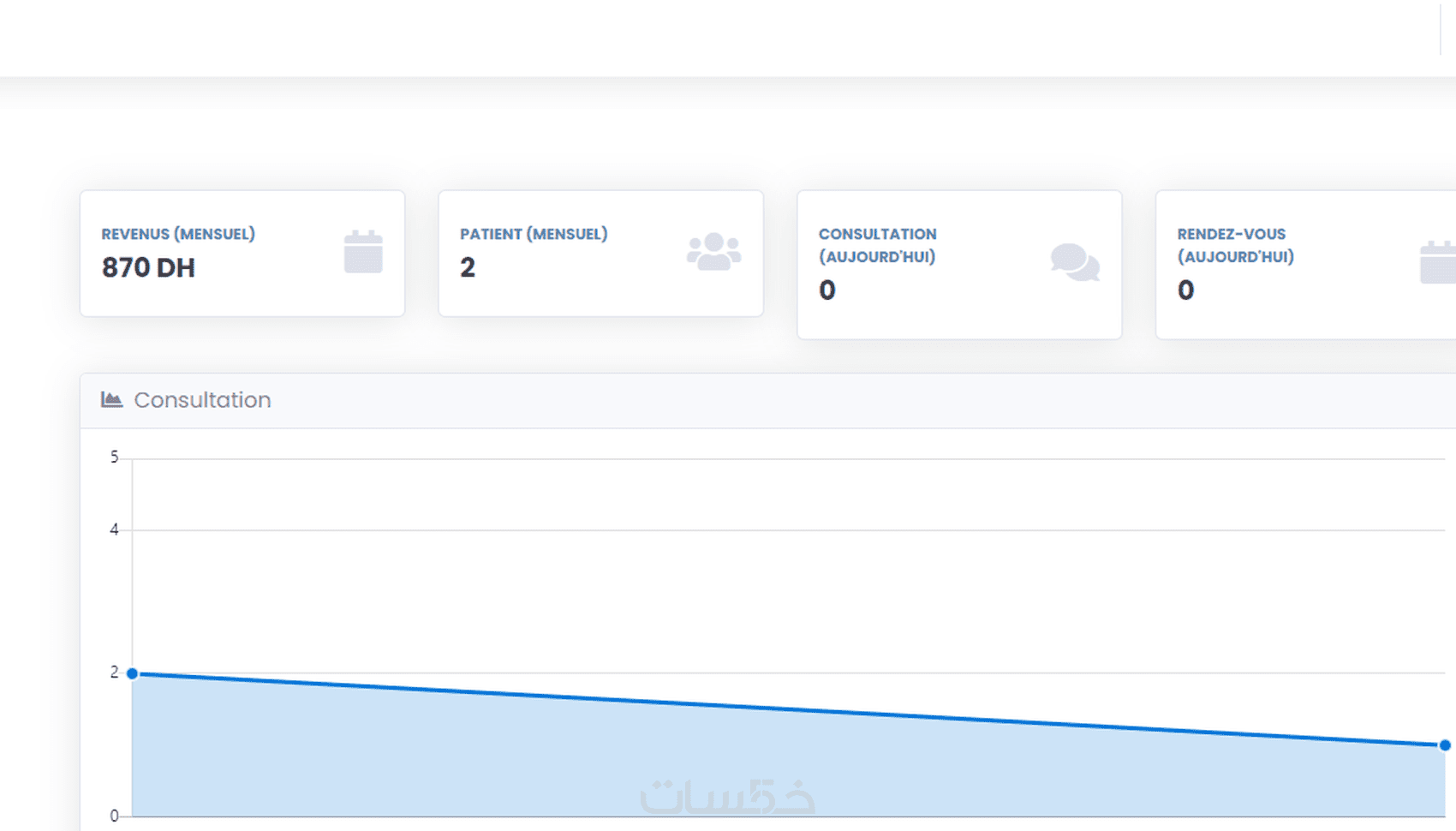This screenshot has height=831, width=1456.
Task: Click the first chart data point at 2
Action: 132,673
